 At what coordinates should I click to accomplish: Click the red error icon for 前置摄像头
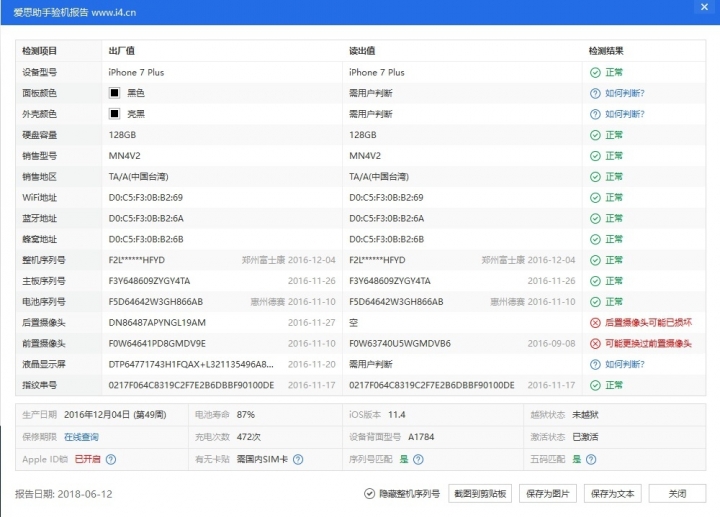[595, 343]
